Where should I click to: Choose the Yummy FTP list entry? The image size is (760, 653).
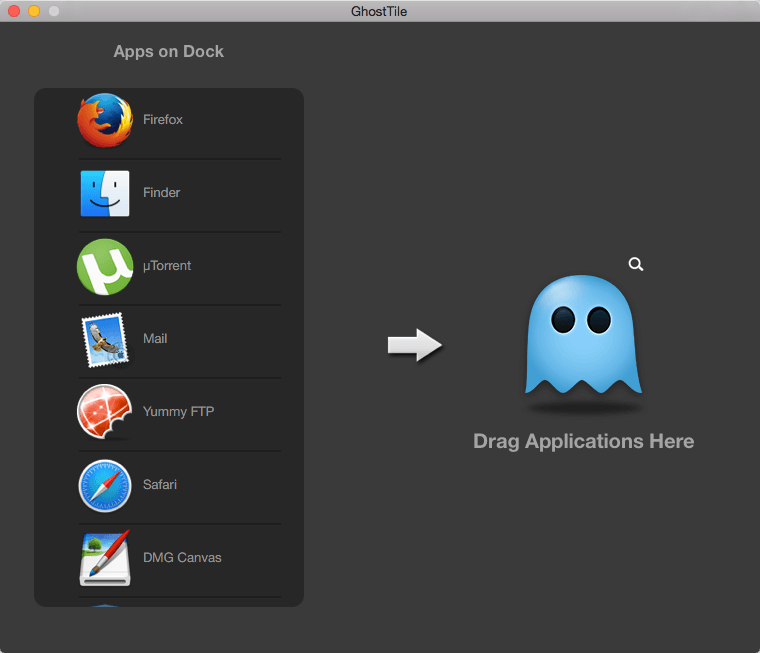[178, 412]
